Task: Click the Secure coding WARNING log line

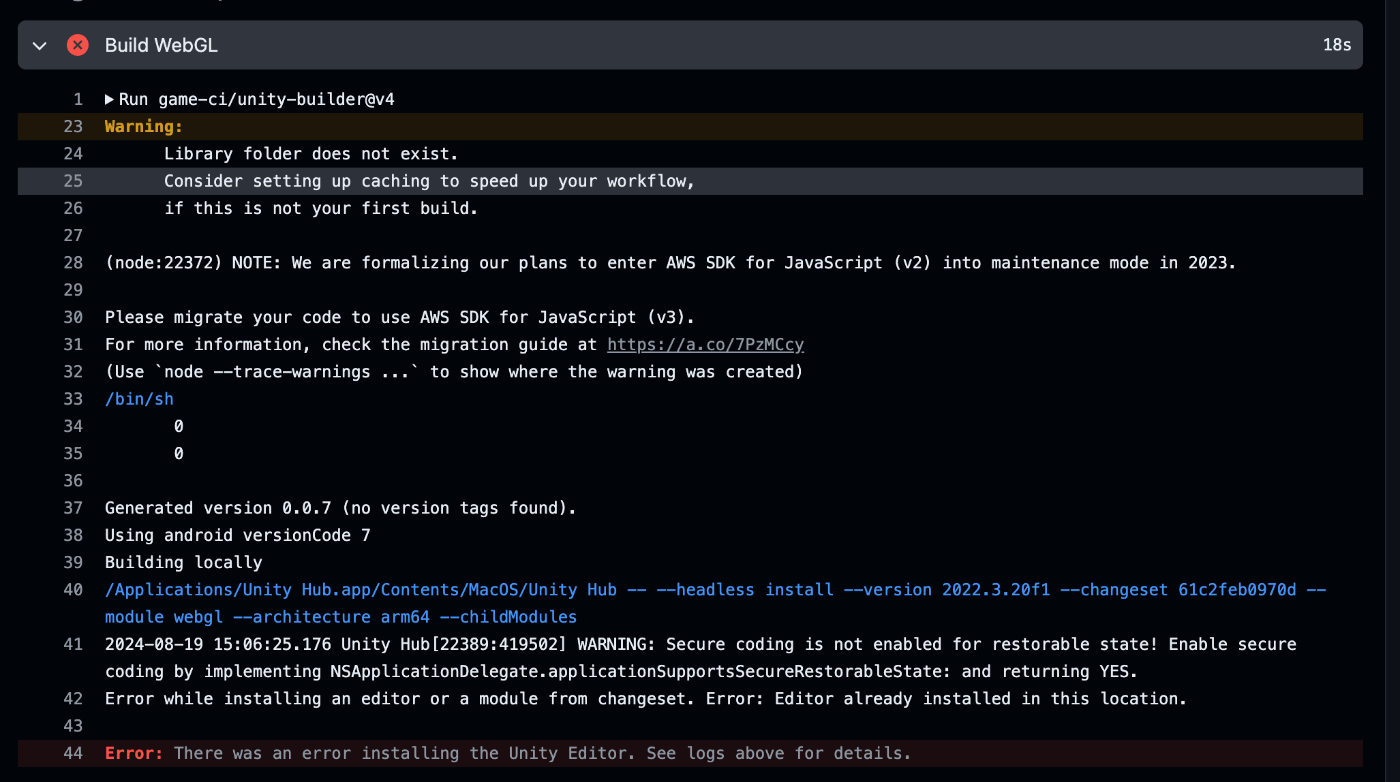Action: 700,657
